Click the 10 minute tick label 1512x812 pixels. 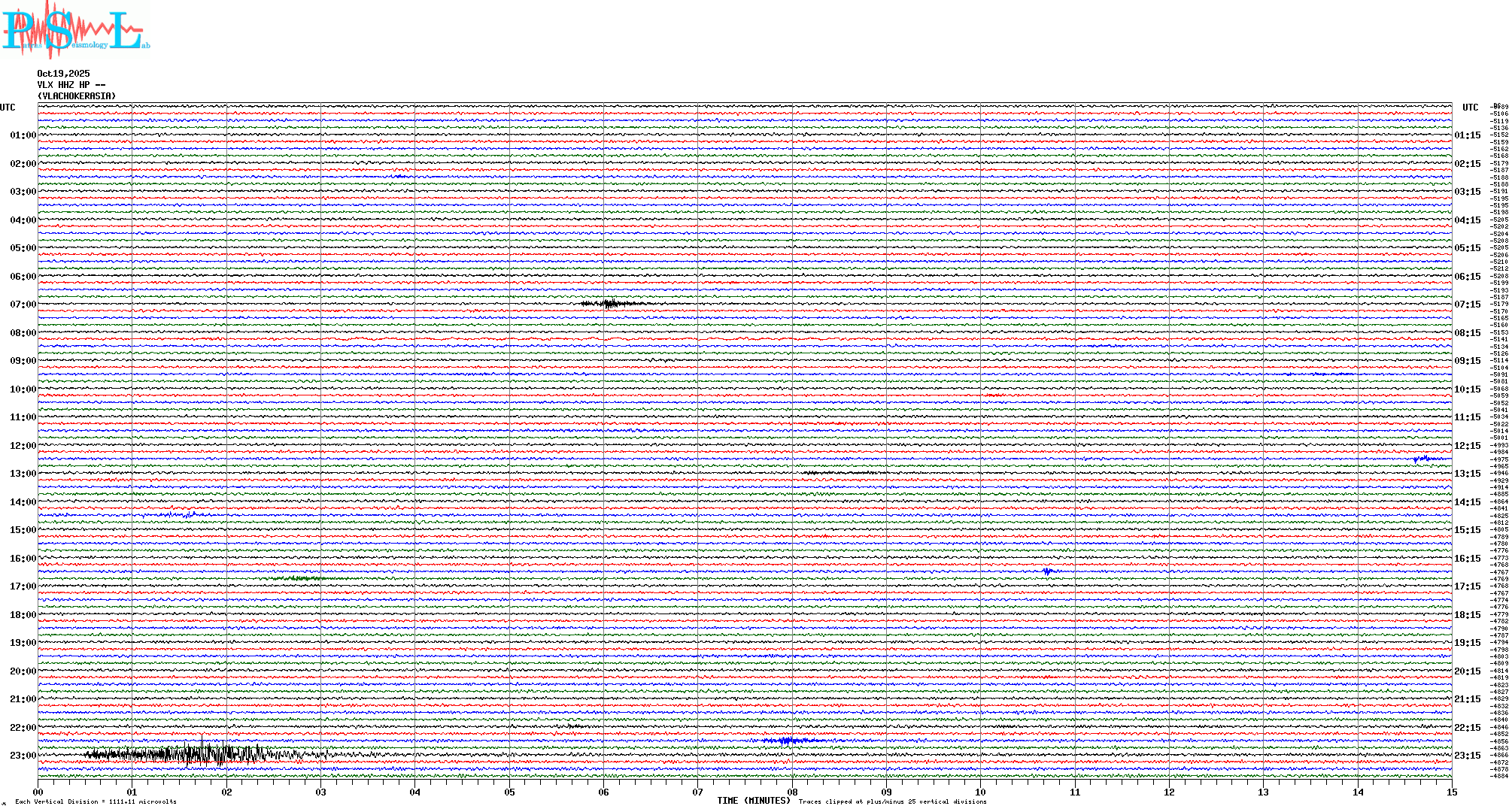[980, 792]
